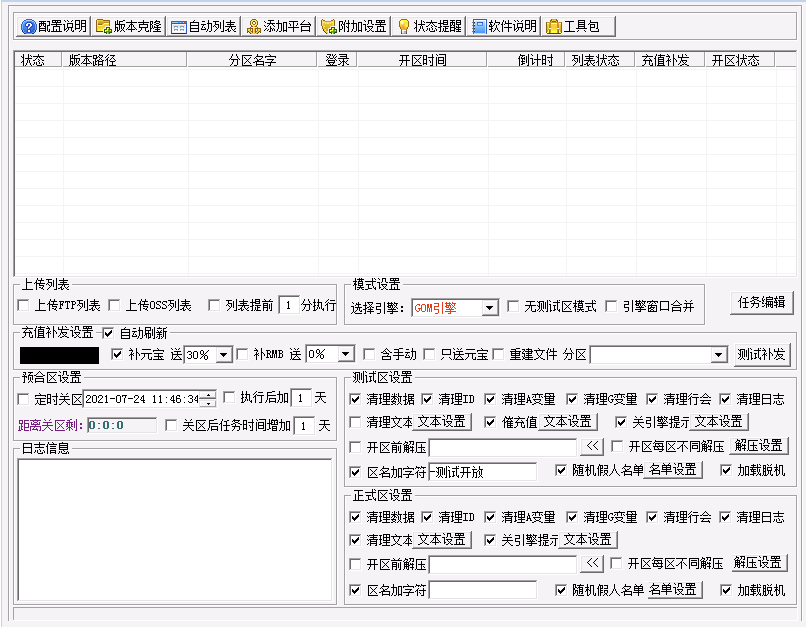806x627 pixels.
Task: Toggle 引擎窗口合并 checkbox
Action: point(611,306)
